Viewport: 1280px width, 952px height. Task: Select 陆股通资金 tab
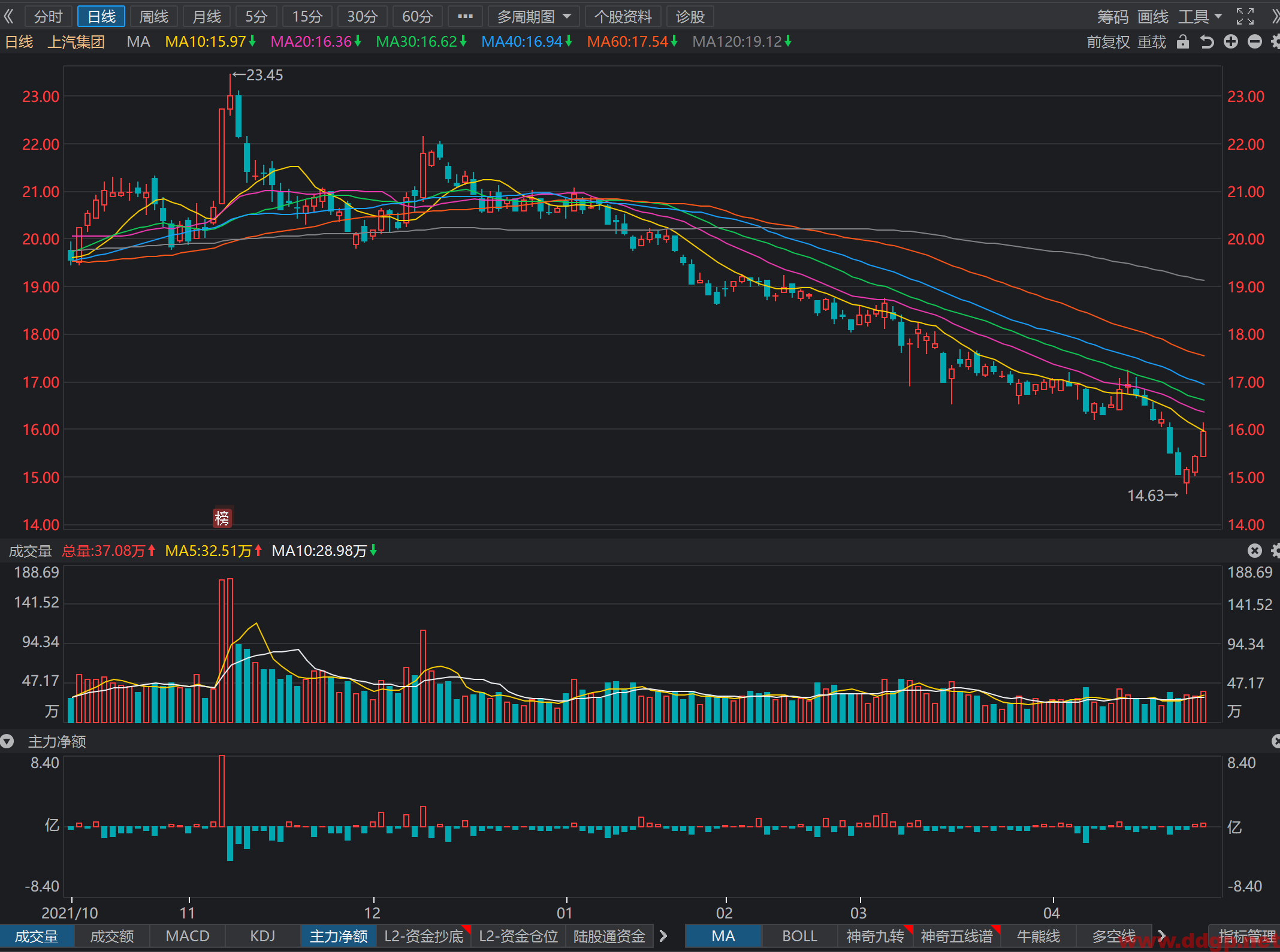[x=609, y=936]
